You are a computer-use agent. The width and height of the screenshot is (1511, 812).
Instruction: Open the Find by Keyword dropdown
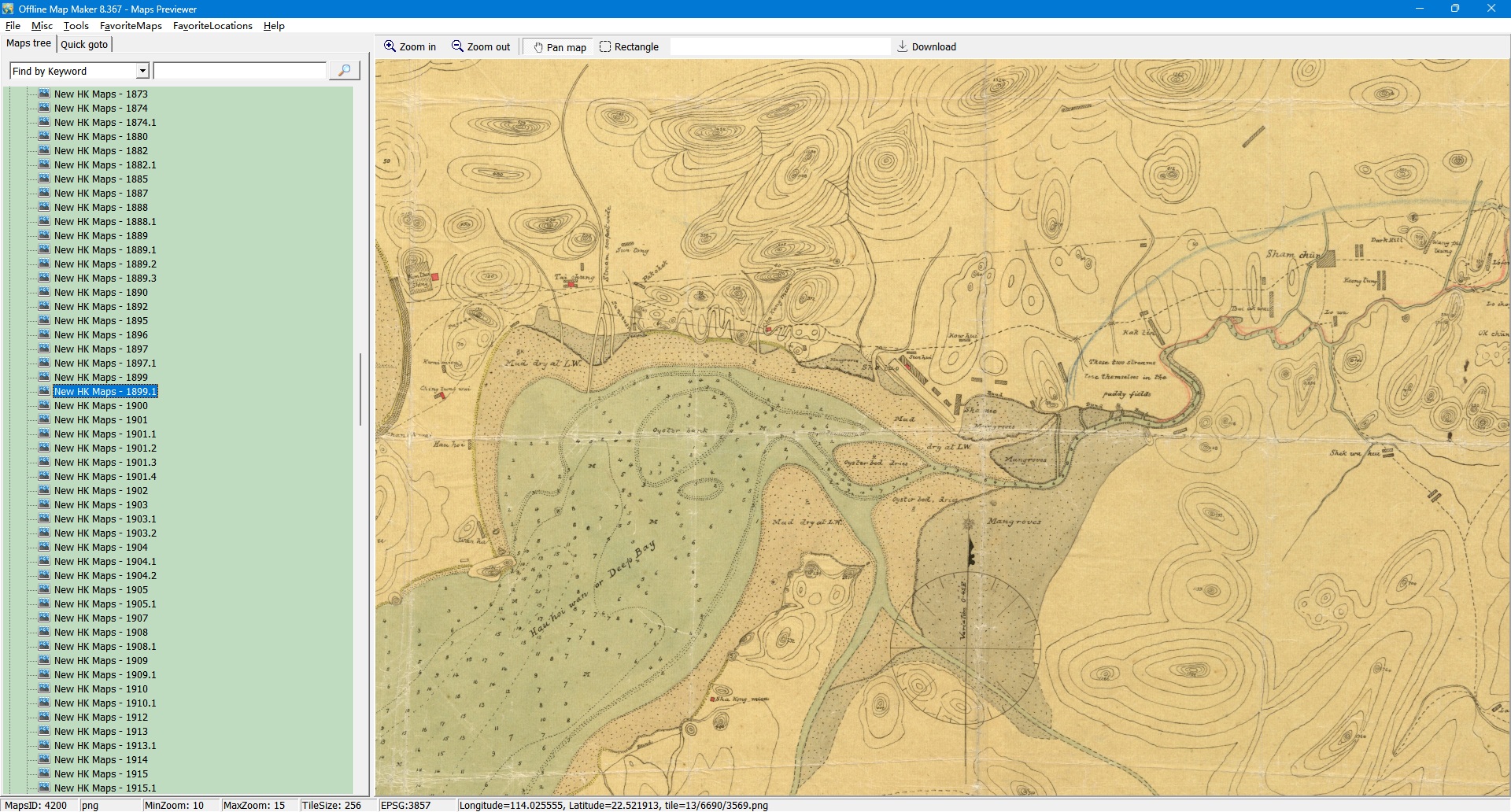(x=142, y=71)
